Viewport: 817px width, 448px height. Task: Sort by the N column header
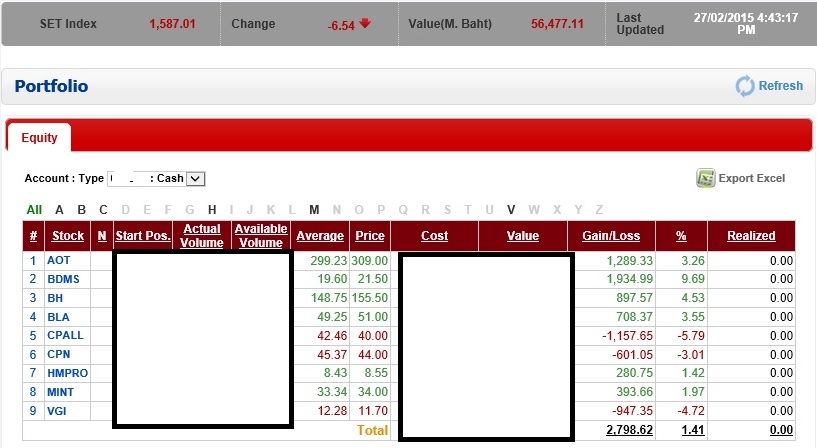(102, 235)
